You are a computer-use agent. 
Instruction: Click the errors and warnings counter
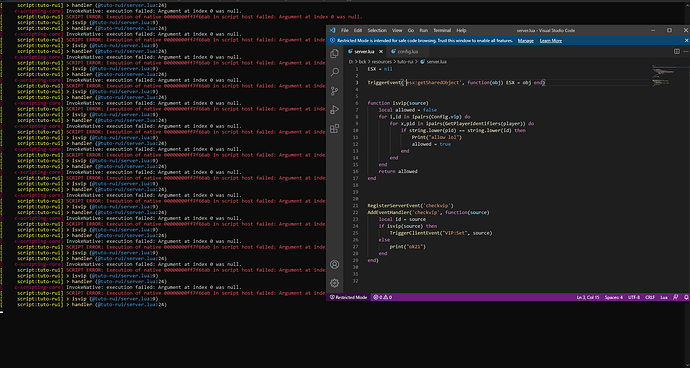point(382,297)
